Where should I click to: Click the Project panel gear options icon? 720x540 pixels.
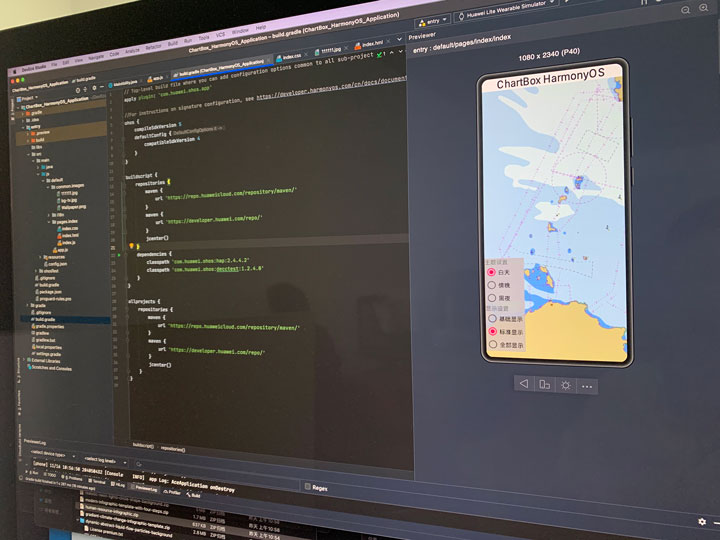click(x=94, y=88)
